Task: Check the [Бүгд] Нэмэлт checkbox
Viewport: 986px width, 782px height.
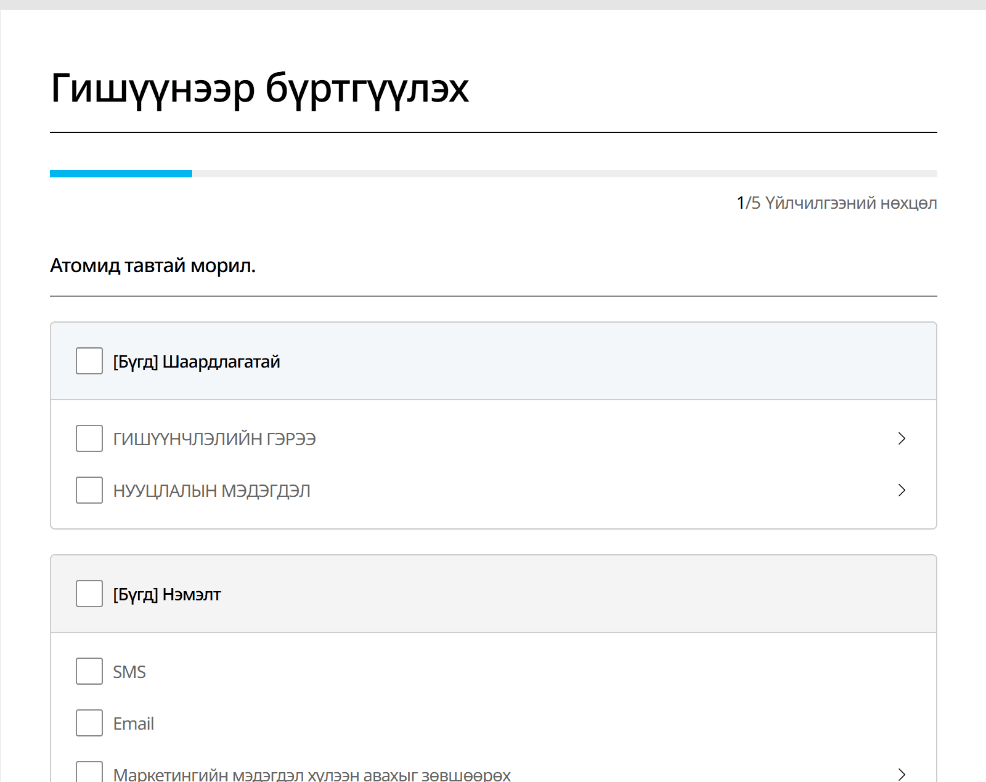Action: [x=89, y=593]
